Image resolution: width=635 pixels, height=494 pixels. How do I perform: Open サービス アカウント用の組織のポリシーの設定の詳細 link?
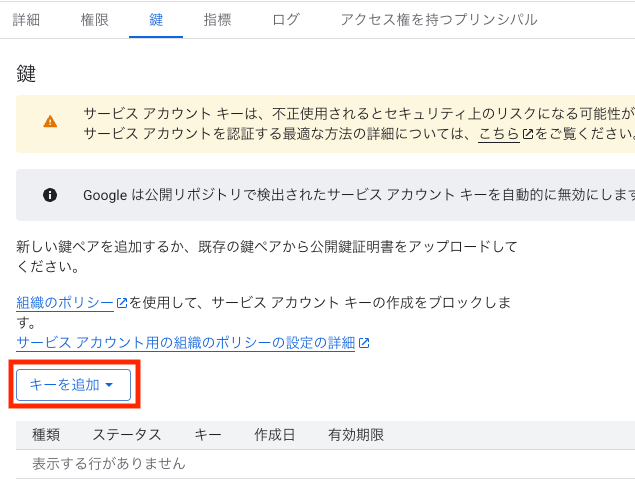[x=185, y=343]
